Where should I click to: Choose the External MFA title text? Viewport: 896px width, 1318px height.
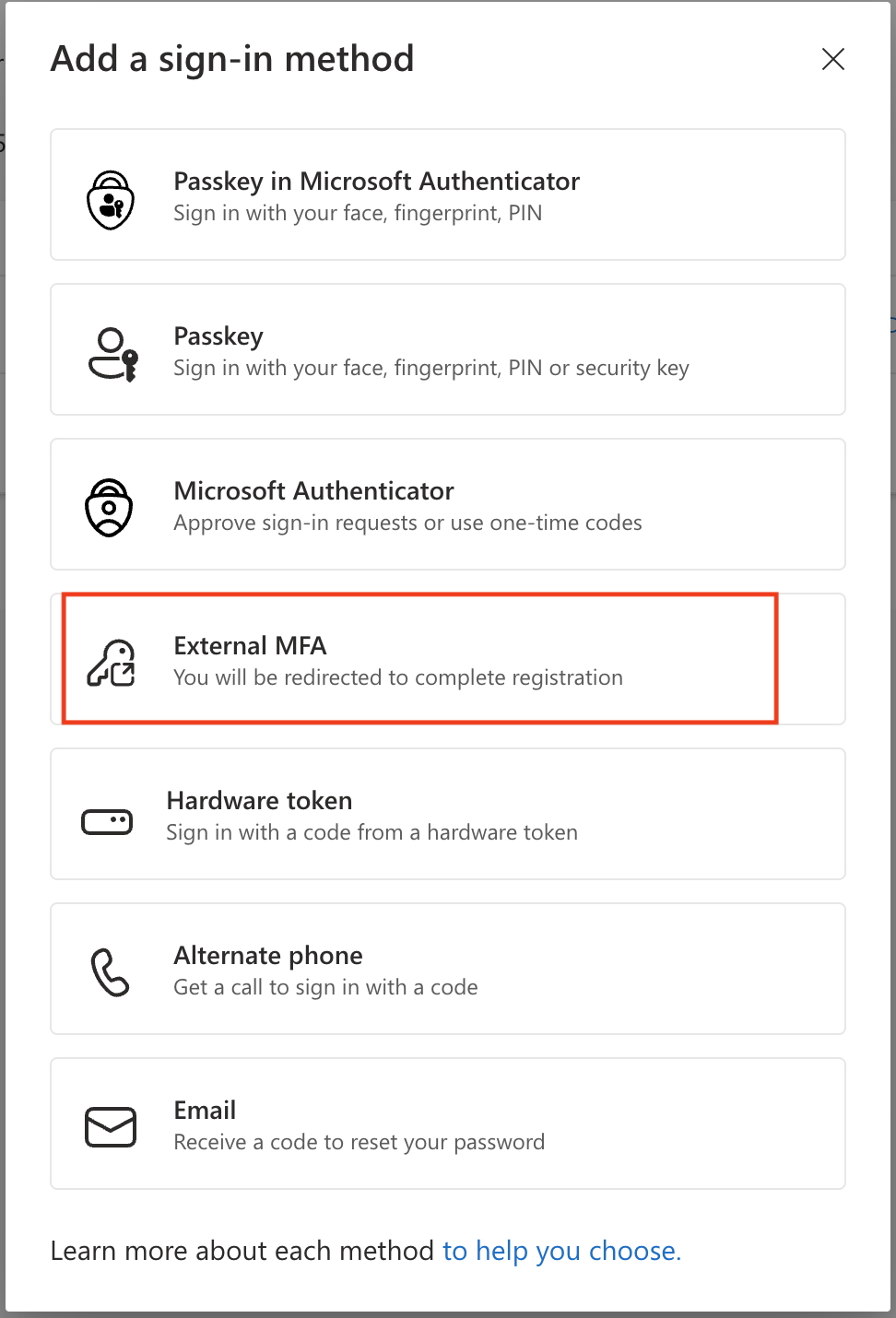click(x=250, y=645)
